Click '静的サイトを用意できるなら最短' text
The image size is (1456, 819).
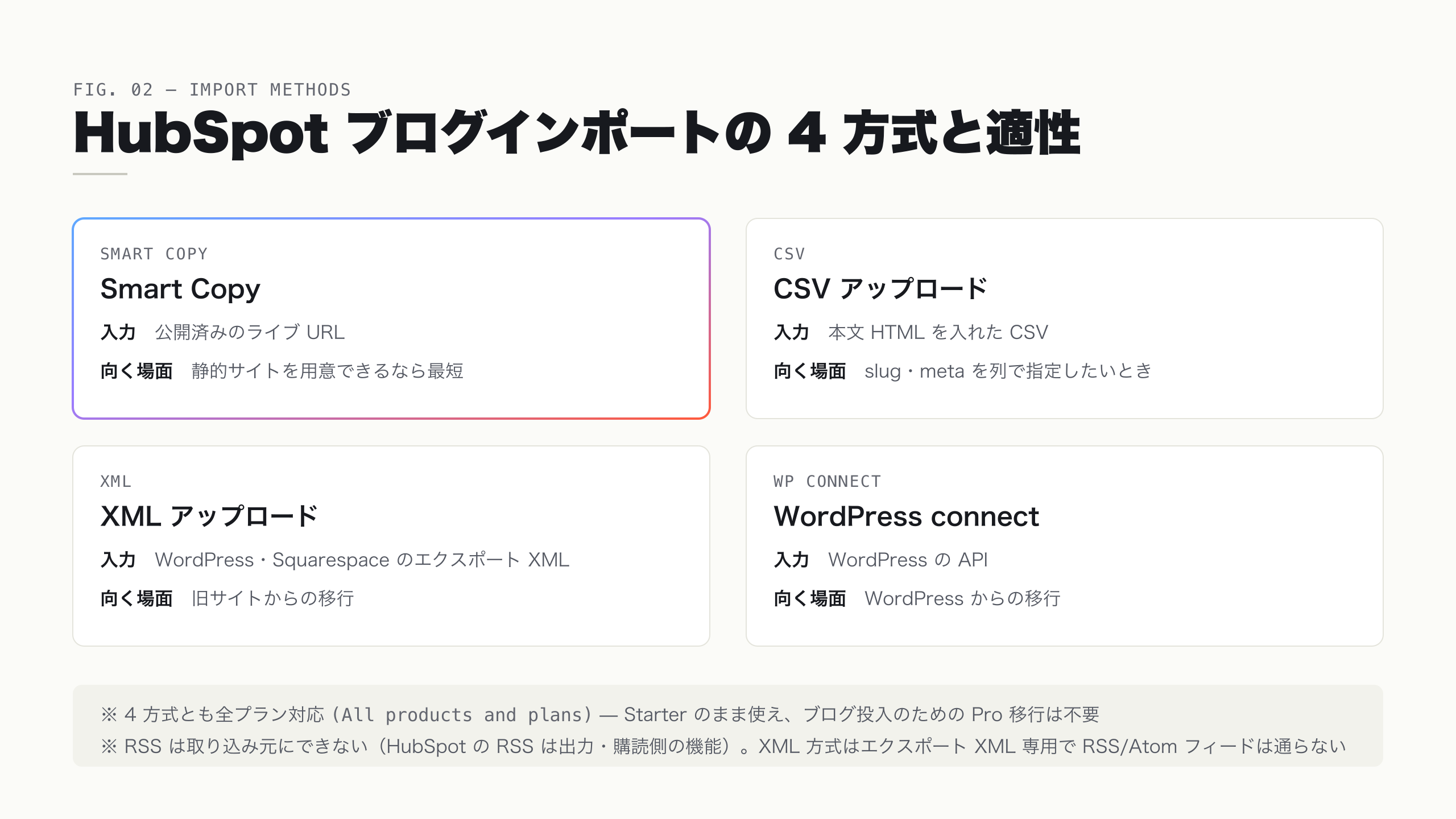click(328, 371)
